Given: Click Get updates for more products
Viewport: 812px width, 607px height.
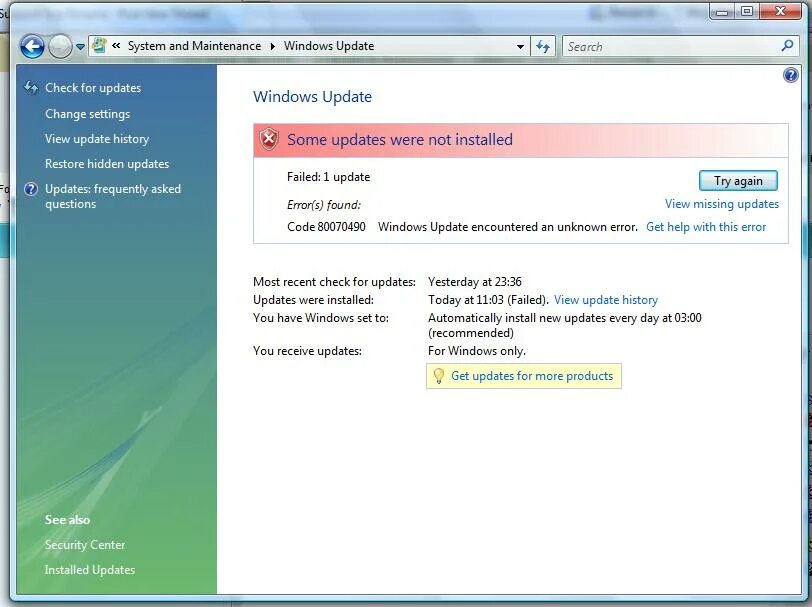Looking at the screenshot, I should tap(532, 376).
